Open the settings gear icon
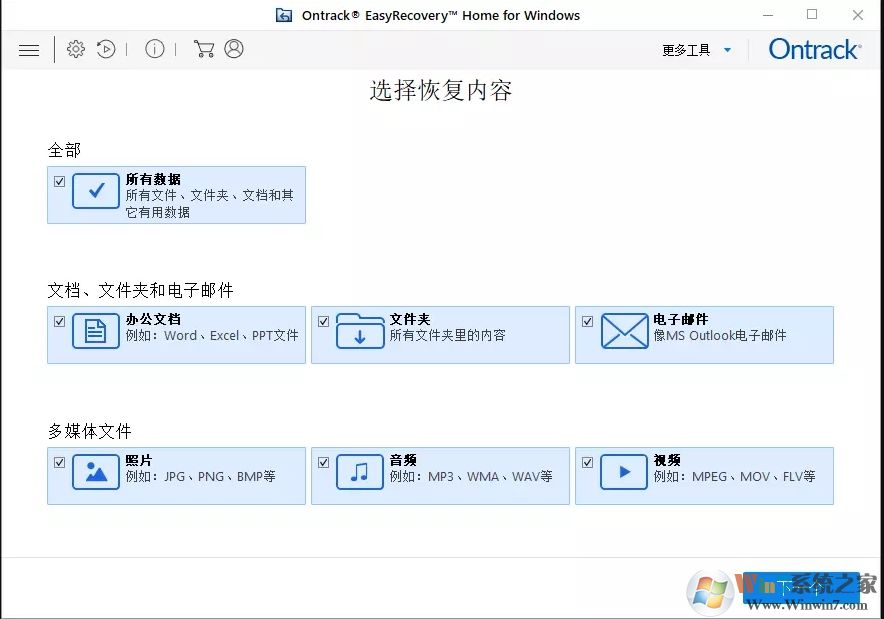This screenshot has width=884, height=619. coord(76,48)
